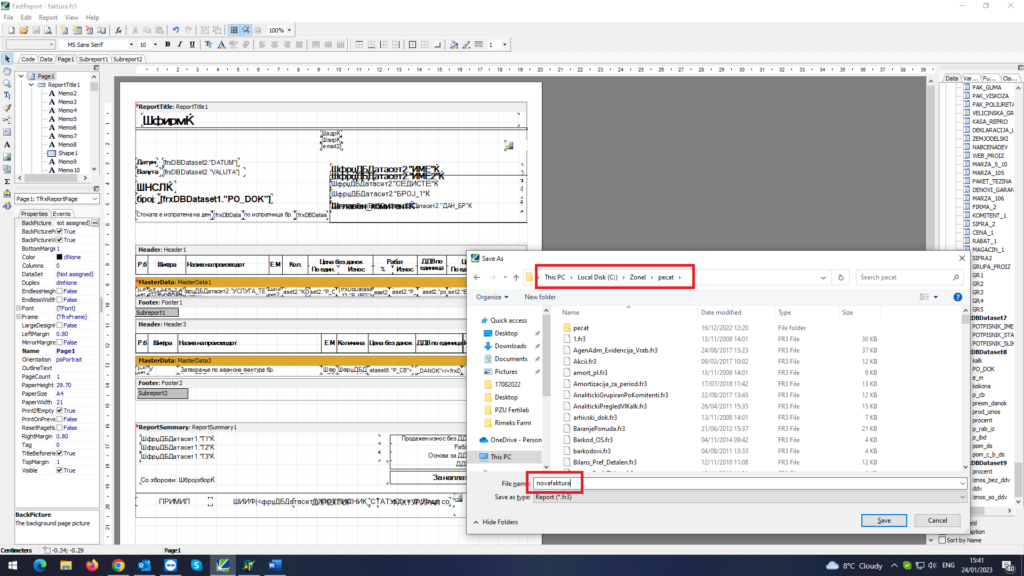Select the Picture object tool
The image size is (1024, 576).
(7, 157)
